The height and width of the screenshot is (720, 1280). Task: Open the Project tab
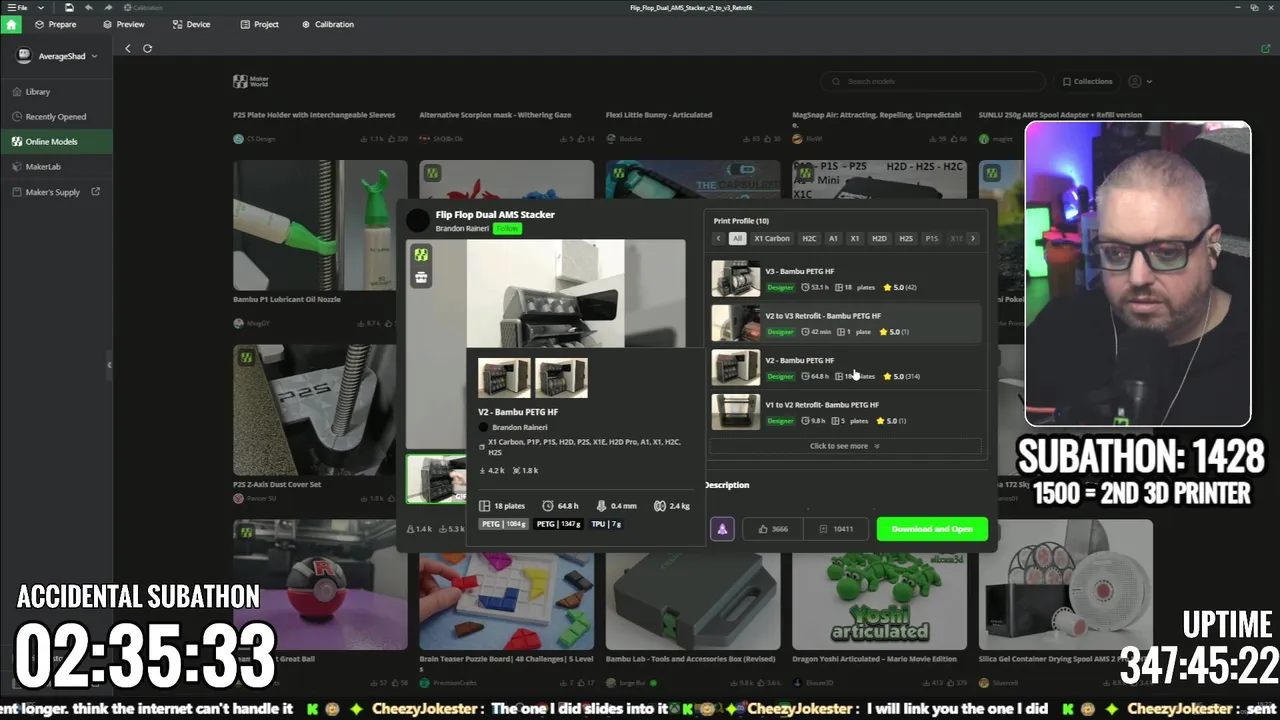click(x=259, y=24)
